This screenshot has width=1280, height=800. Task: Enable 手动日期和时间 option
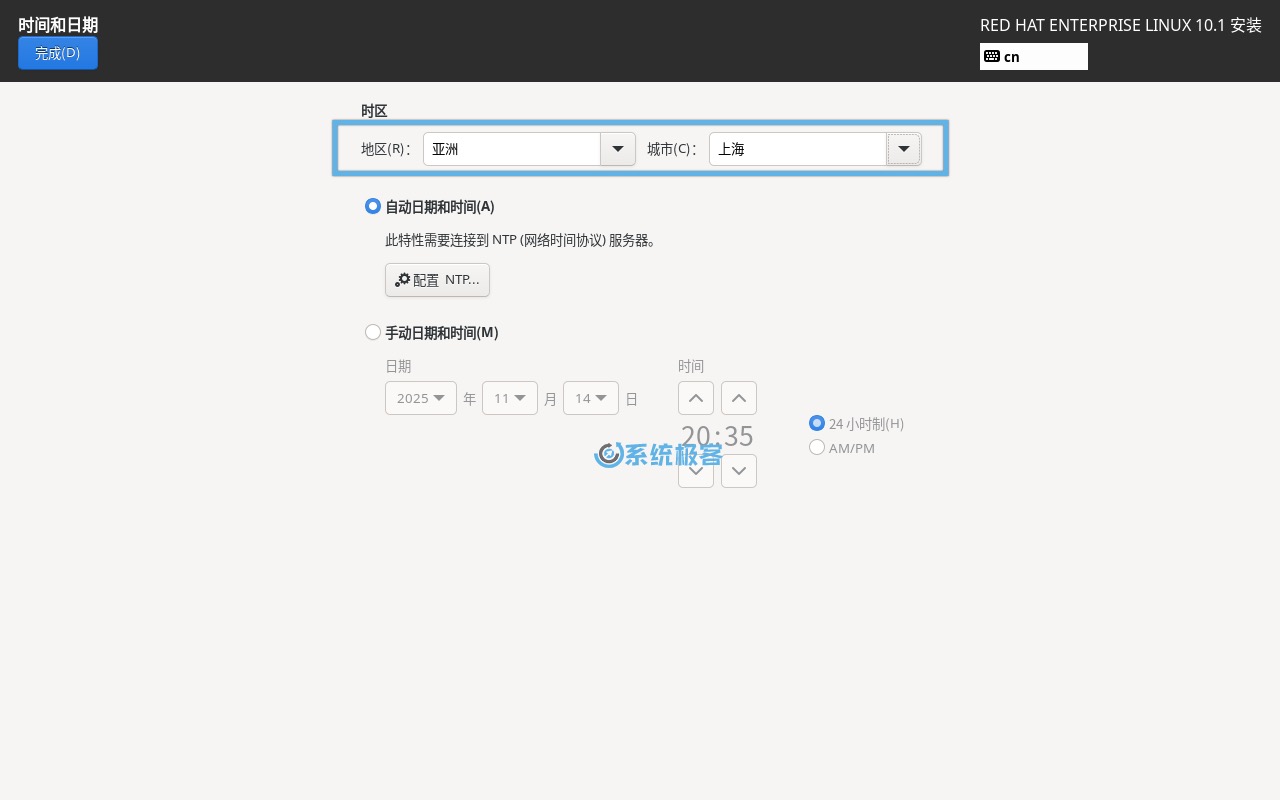point(373,332)
